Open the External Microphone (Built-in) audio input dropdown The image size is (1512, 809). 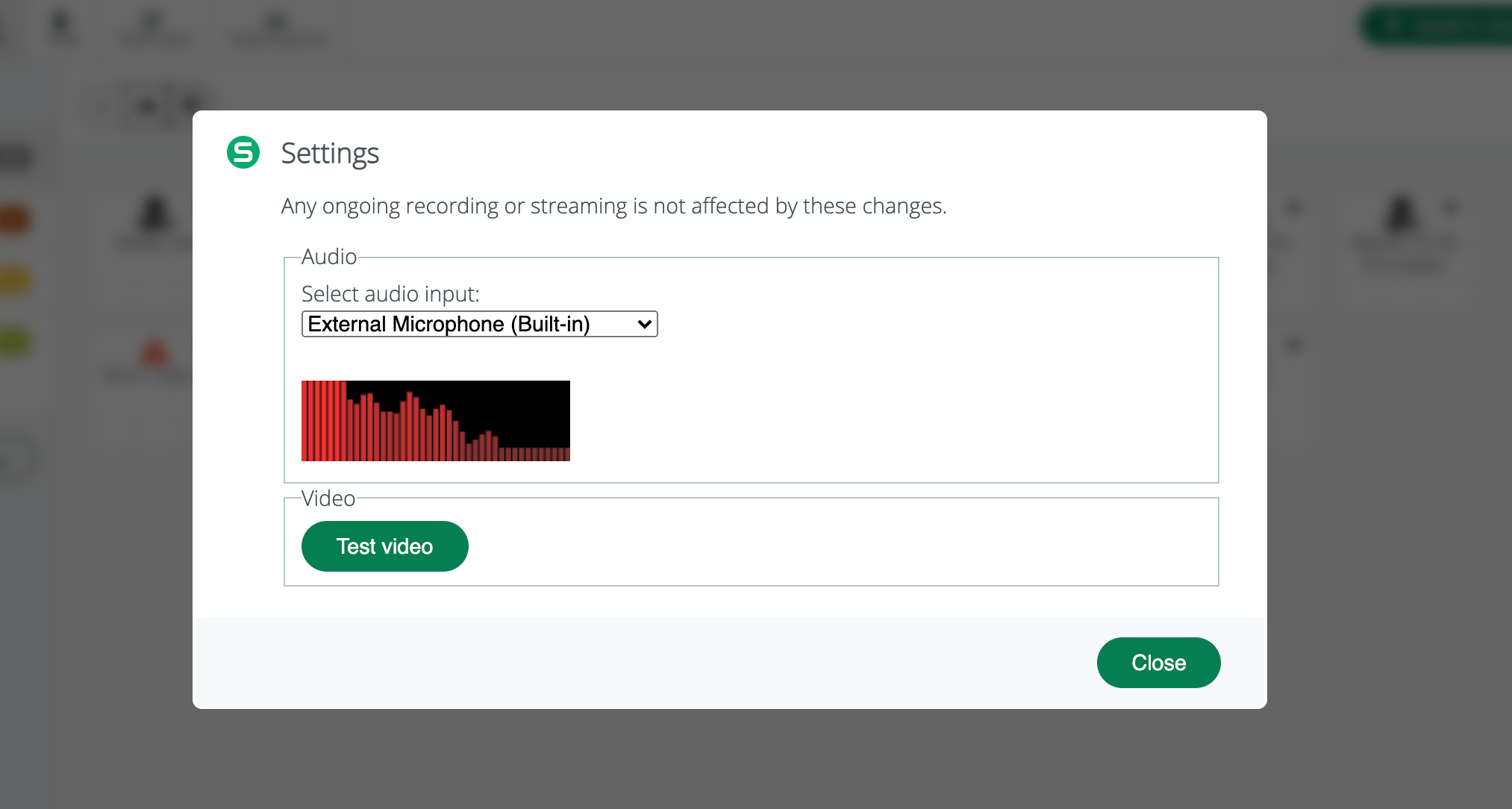coord(479,324)
